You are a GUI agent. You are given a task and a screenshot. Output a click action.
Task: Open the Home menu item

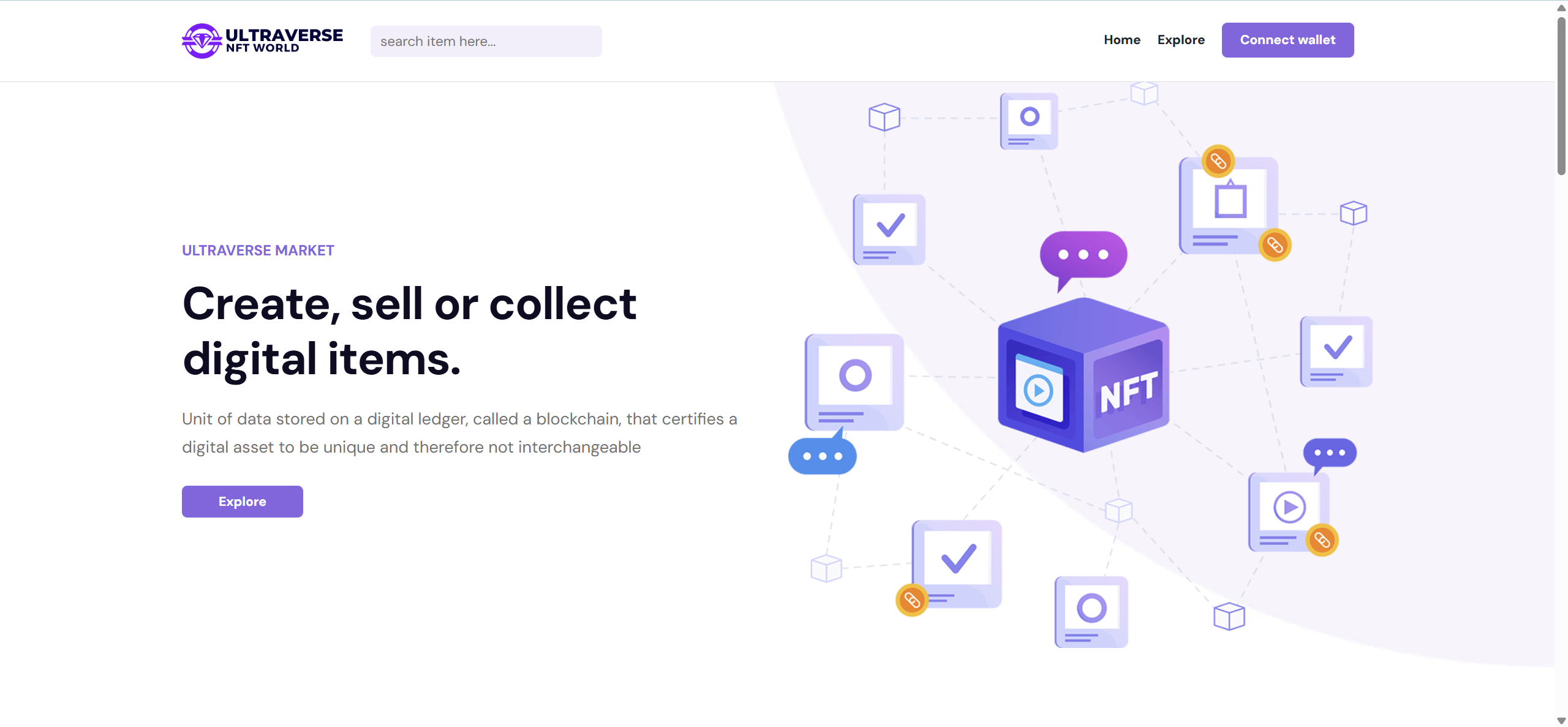[1122, 40]
